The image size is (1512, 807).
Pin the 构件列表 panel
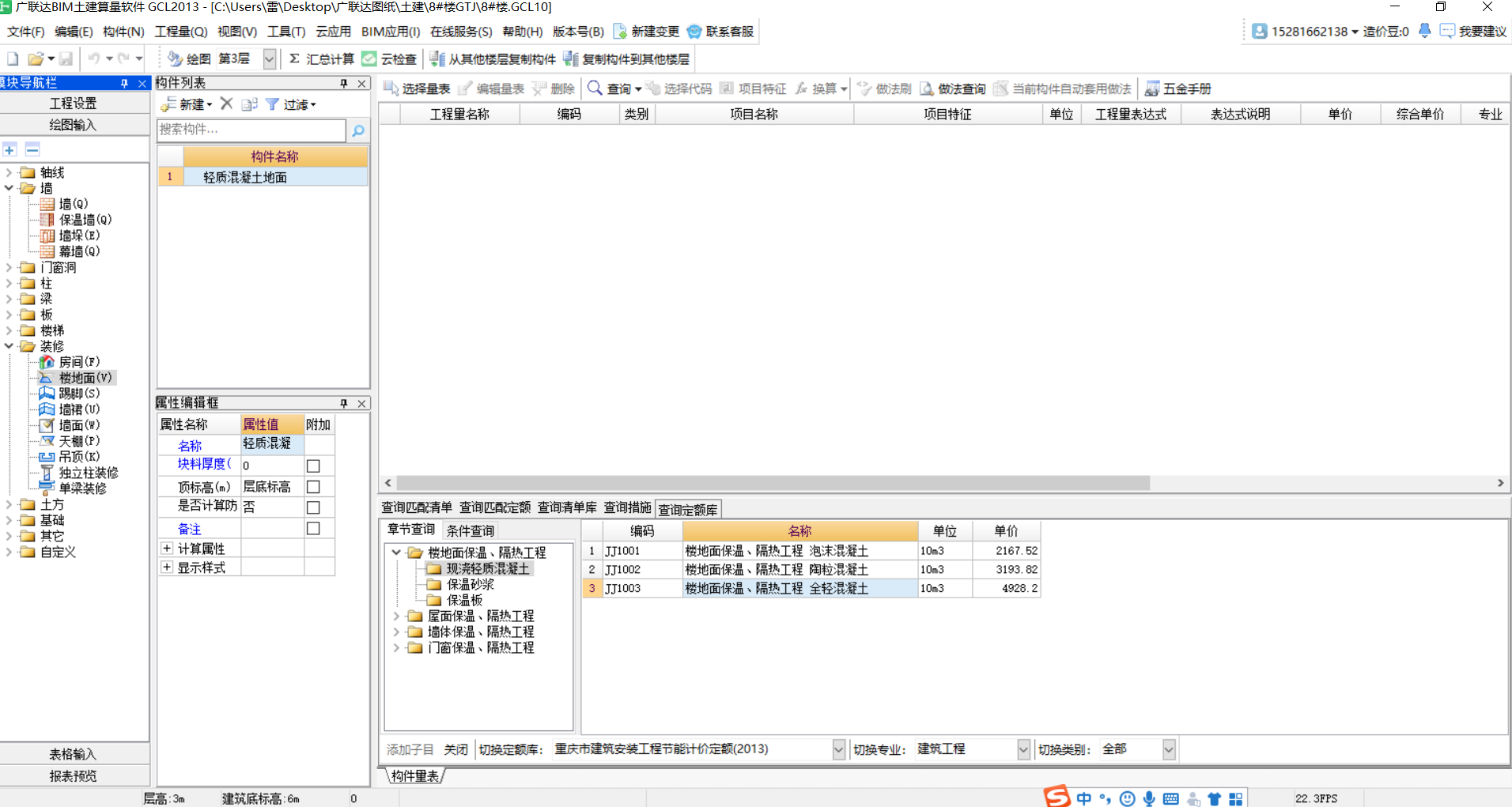click(344, 83)
